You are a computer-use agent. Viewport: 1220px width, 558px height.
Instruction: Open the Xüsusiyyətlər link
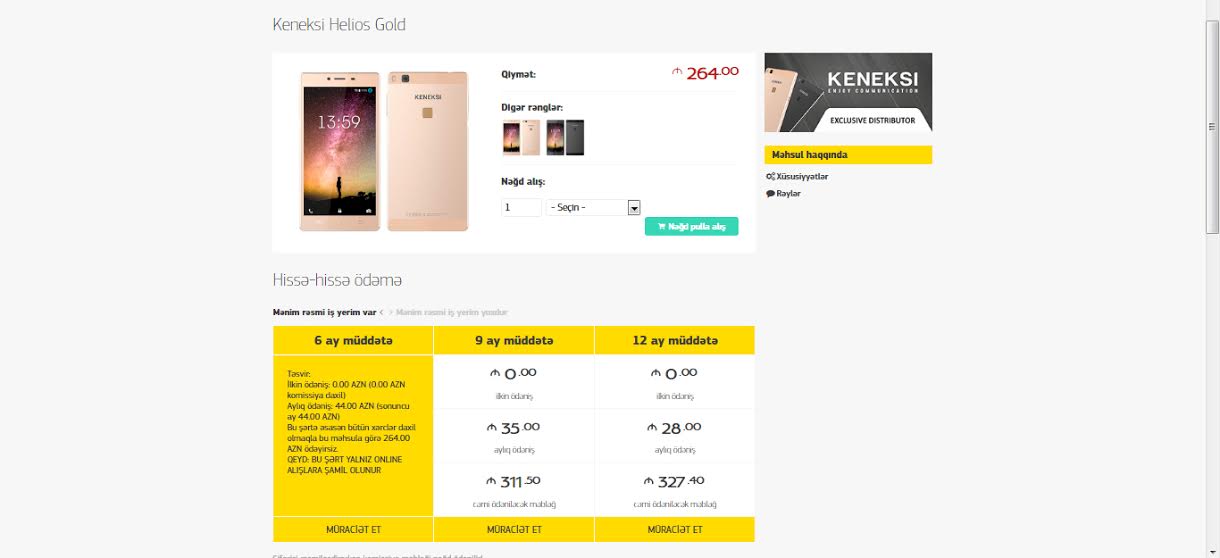(802, 177)
